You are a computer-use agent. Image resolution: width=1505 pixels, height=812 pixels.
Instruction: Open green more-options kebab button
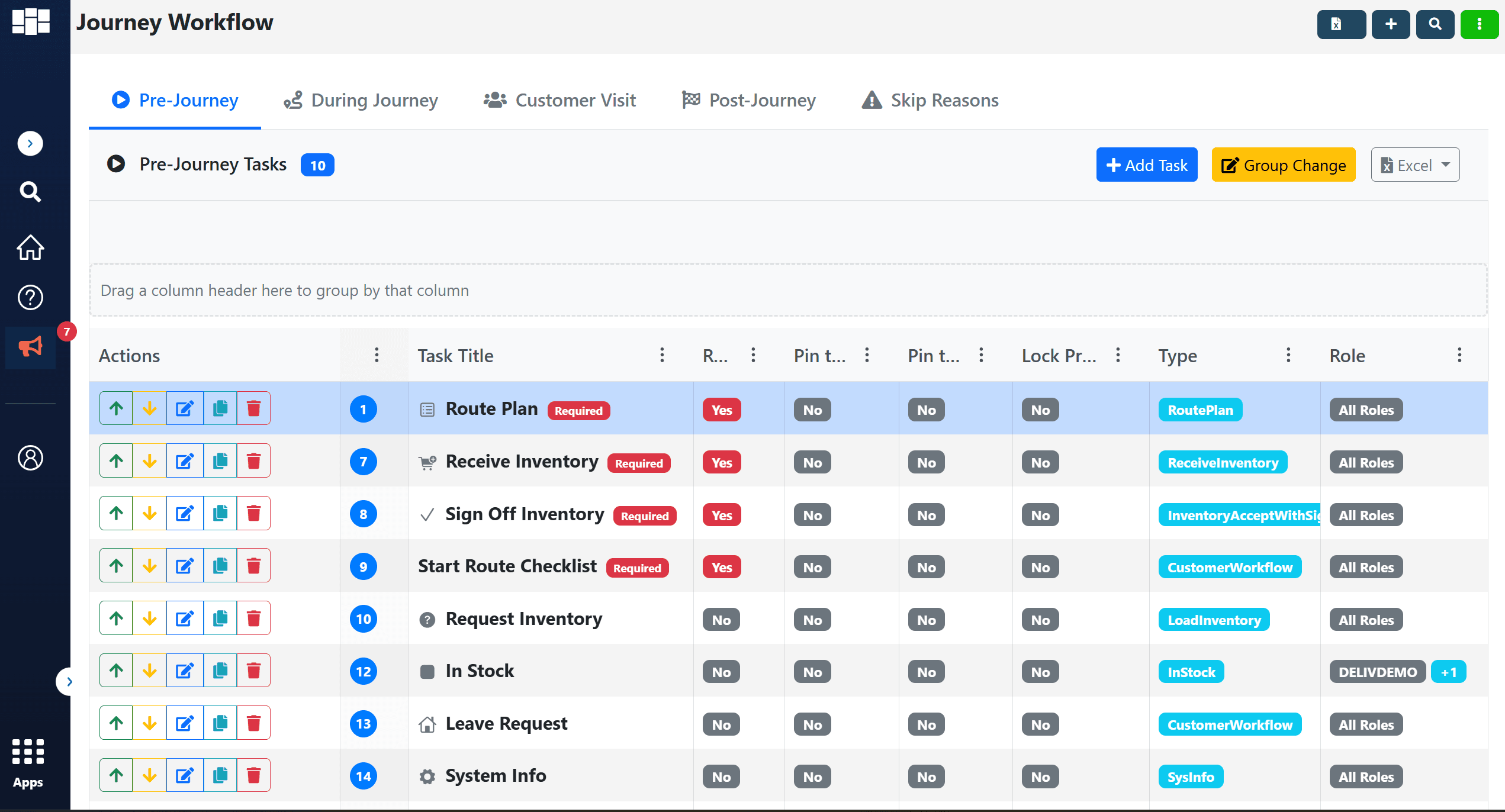pyautogui.click(x=1480, y=24)
